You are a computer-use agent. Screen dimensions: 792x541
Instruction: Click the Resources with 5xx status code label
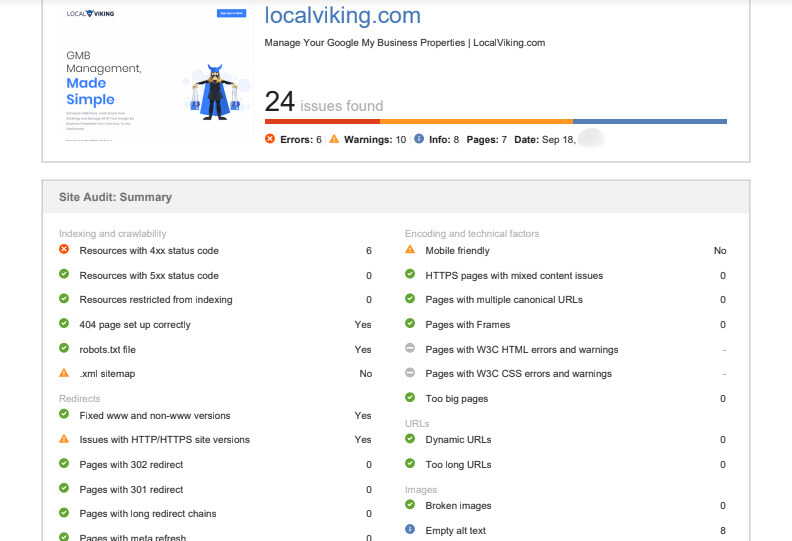click(149, 275)
